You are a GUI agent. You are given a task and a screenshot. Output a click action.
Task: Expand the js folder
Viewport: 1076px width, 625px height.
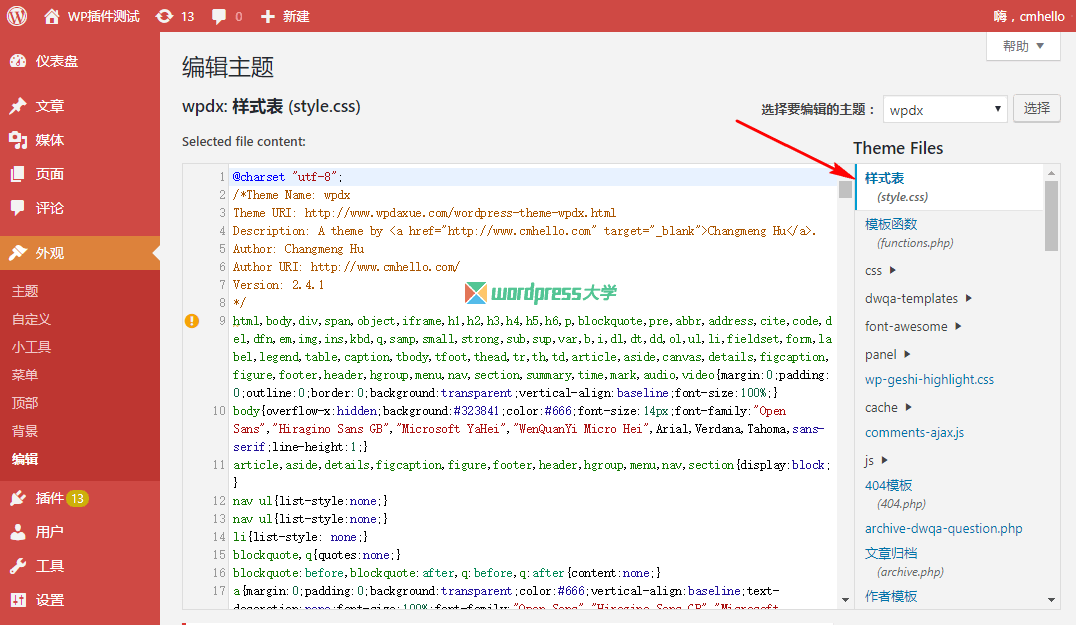[885, 460]
